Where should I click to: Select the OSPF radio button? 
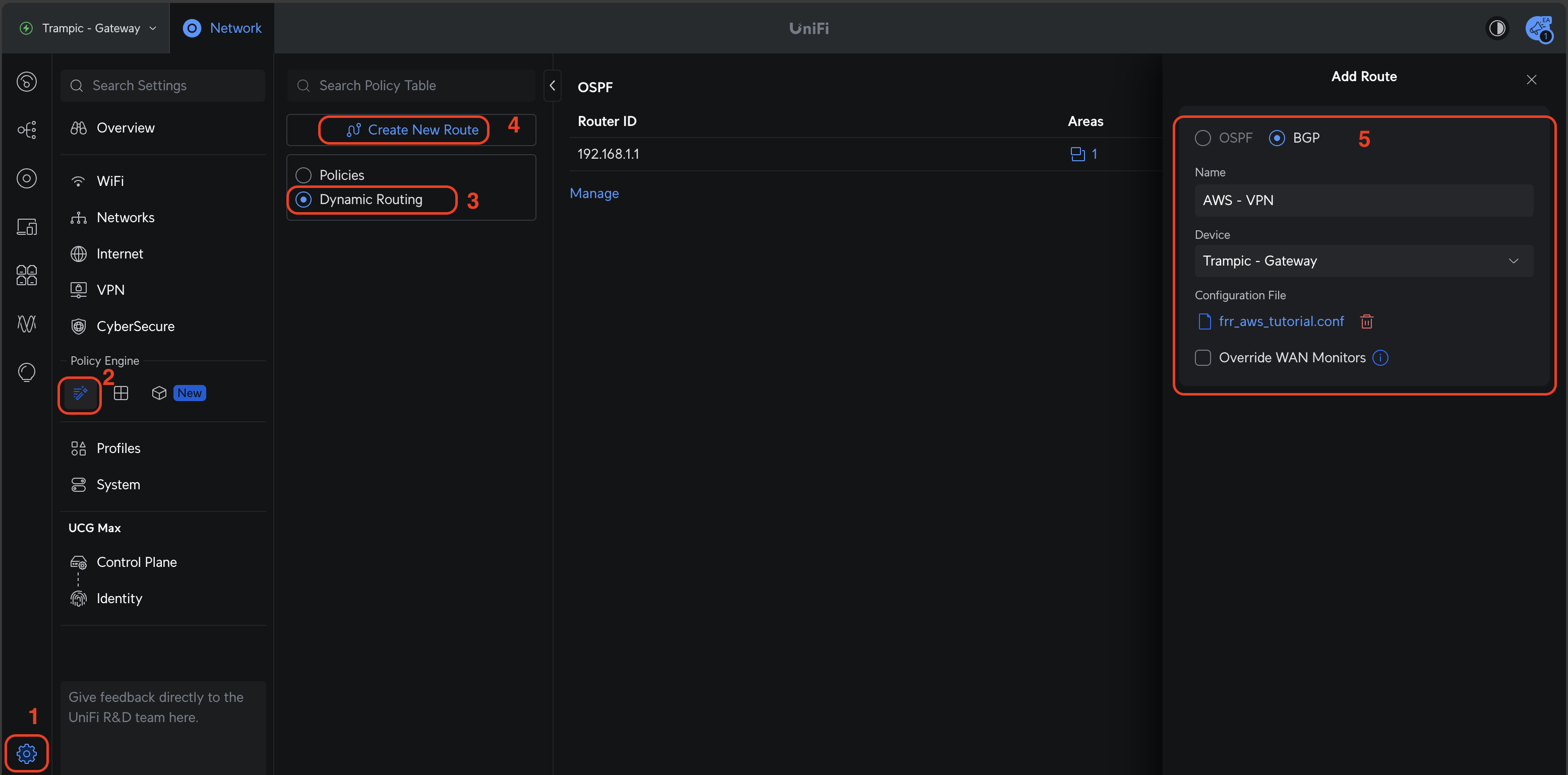[1203, 138]
